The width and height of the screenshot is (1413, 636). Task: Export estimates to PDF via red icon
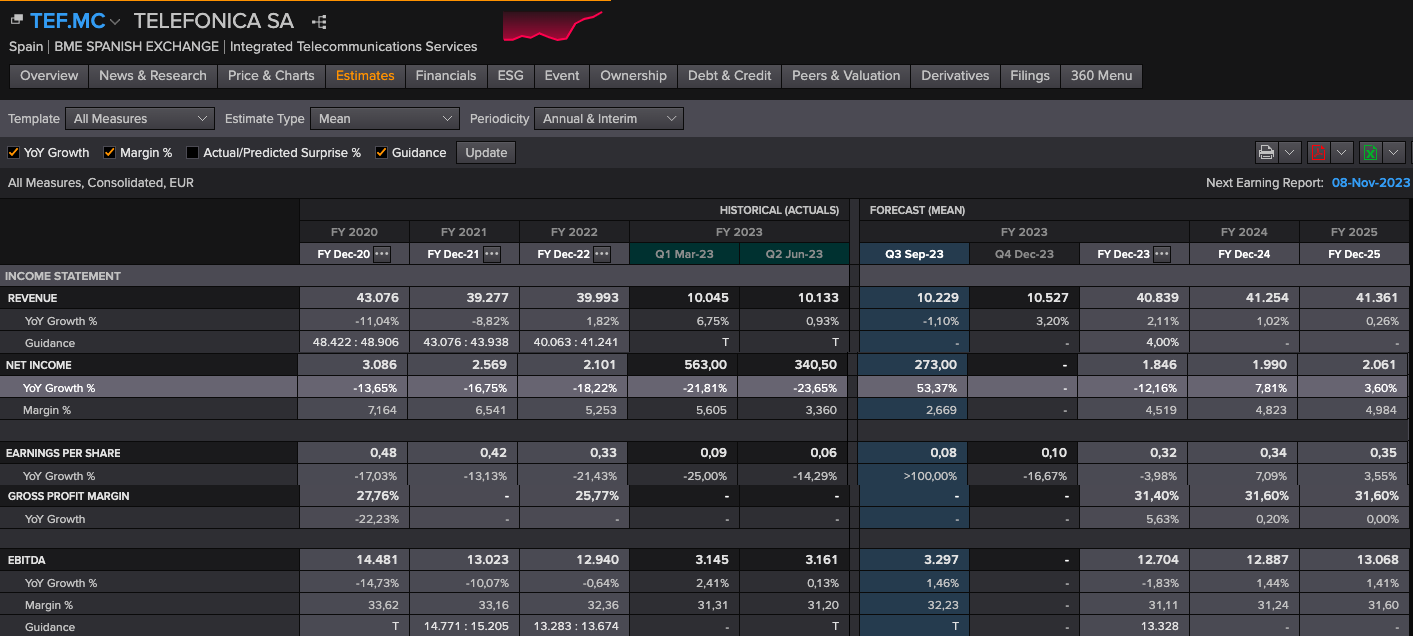click(1318, 152)
